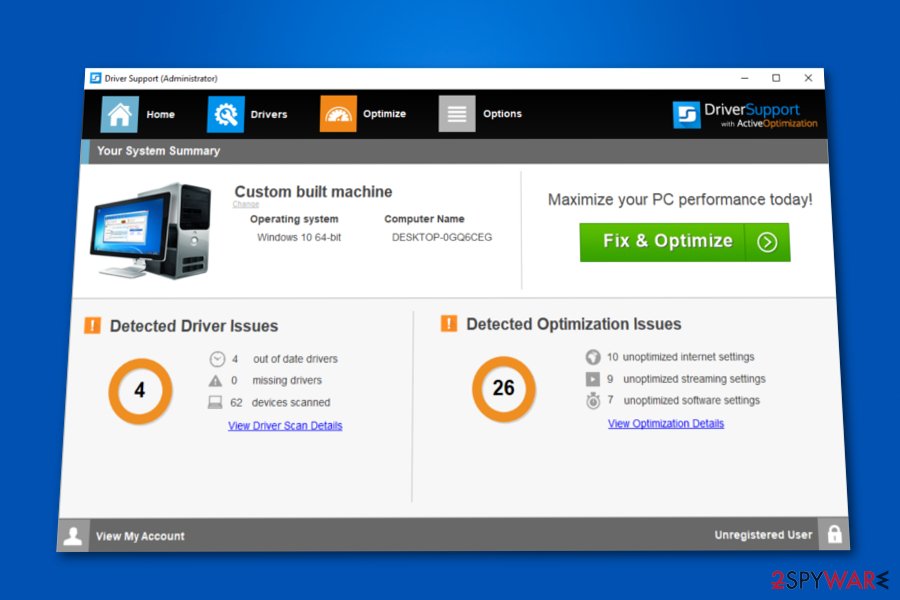The width and height of the screenshot is (900, 600).
Task: Click the 'devices scanned' text
Action: (x=291, y=402)
